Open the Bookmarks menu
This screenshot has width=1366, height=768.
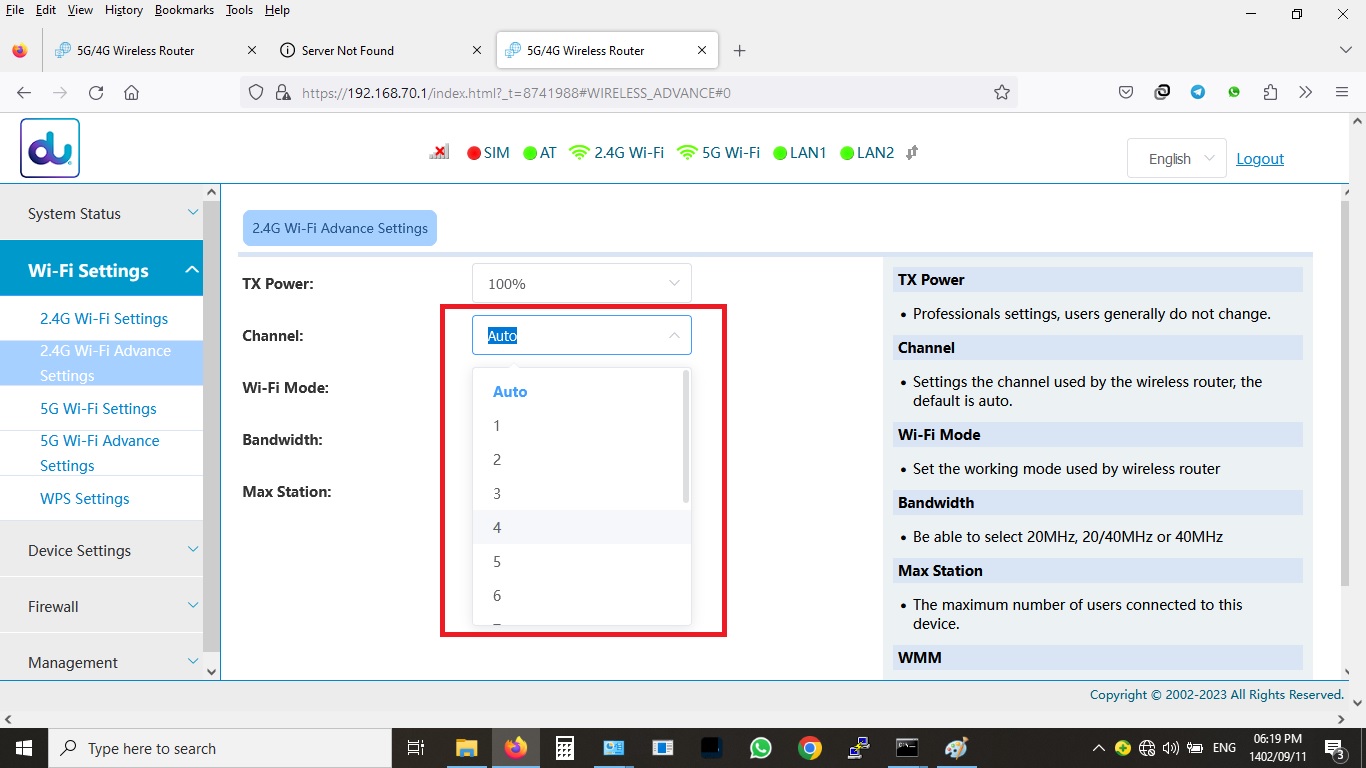[184, 10]
